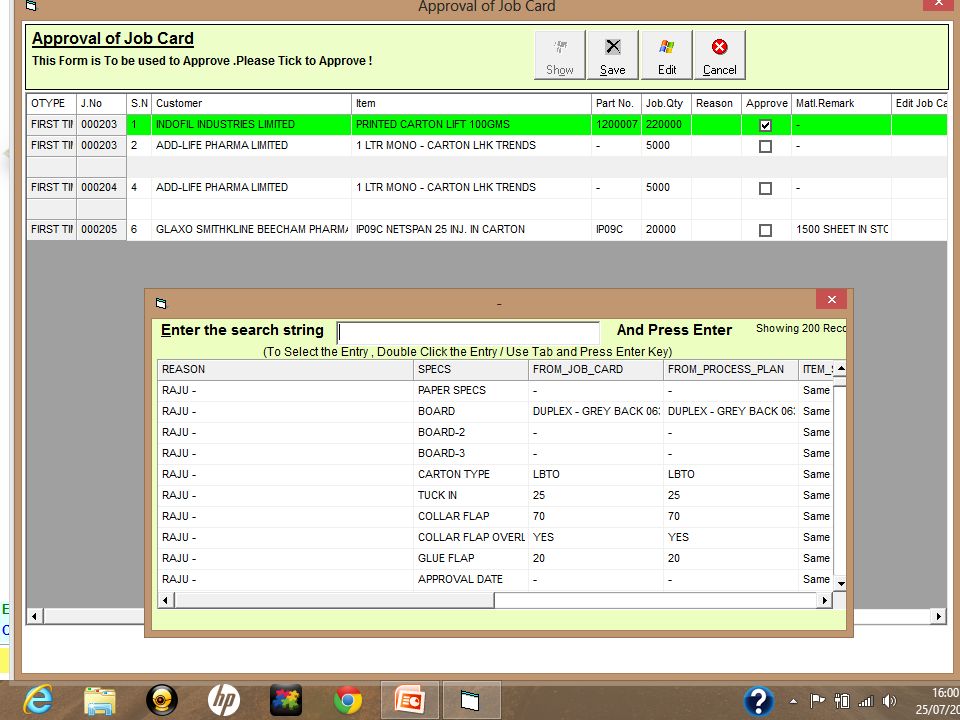
Task: Click 1500 SHEET IN STC remark cell
Action: coord(841,230)
